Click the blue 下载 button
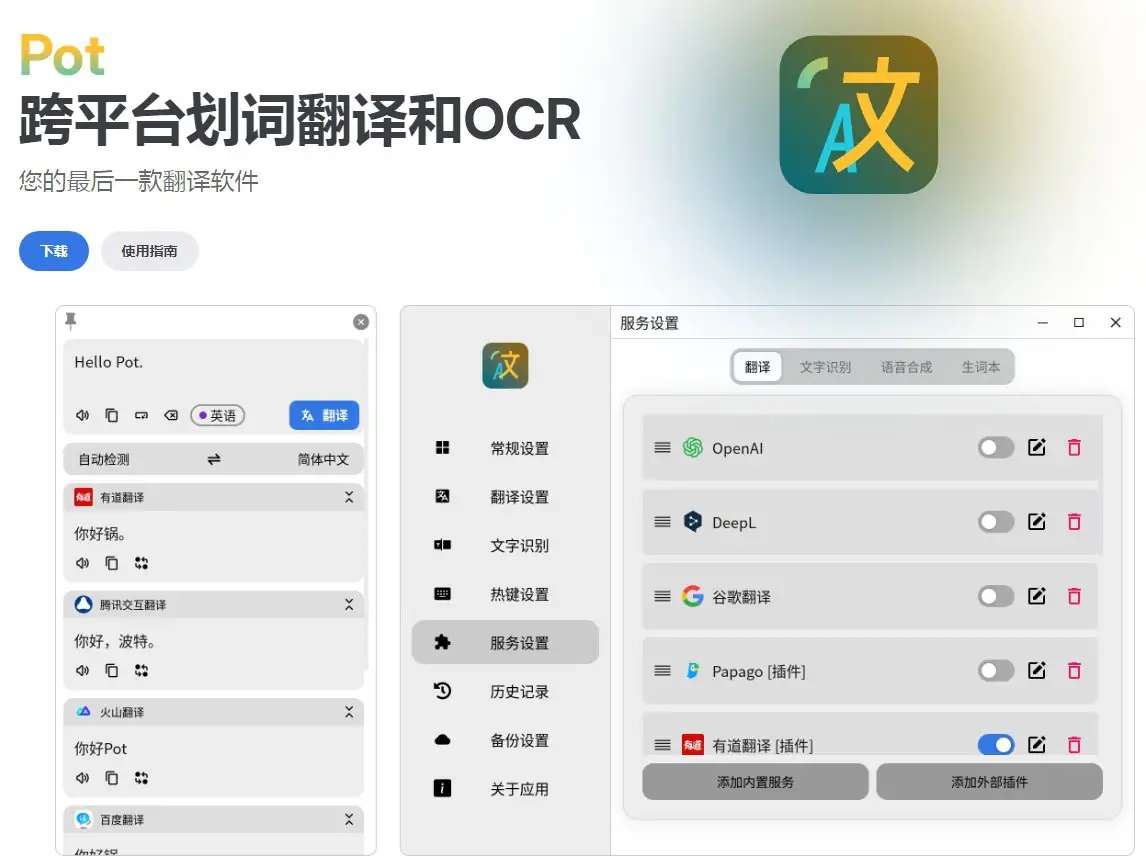 coord(53,251)
